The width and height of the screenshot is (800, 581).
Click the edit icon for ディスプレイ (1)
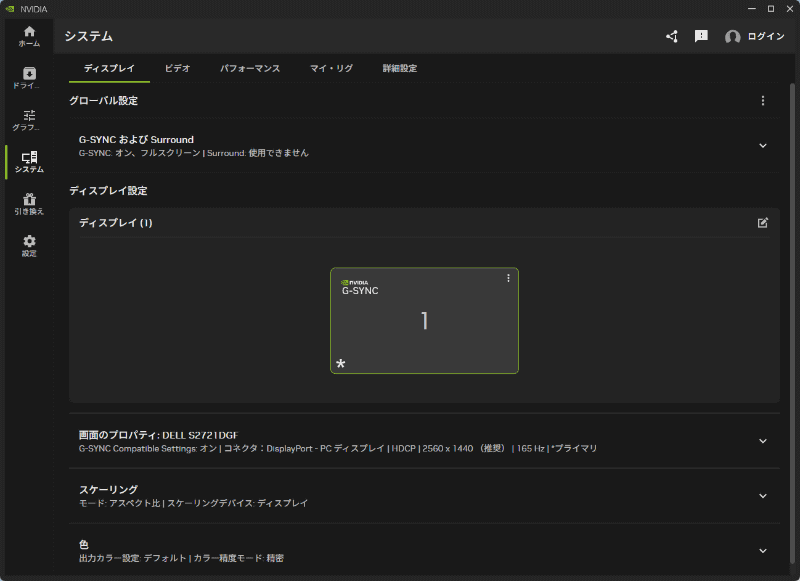click(x=762, y=222)
